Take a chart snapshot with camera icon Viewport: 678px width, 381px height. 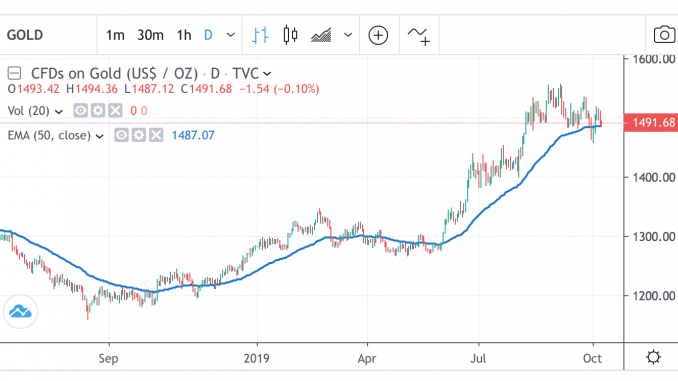(665, 35)
